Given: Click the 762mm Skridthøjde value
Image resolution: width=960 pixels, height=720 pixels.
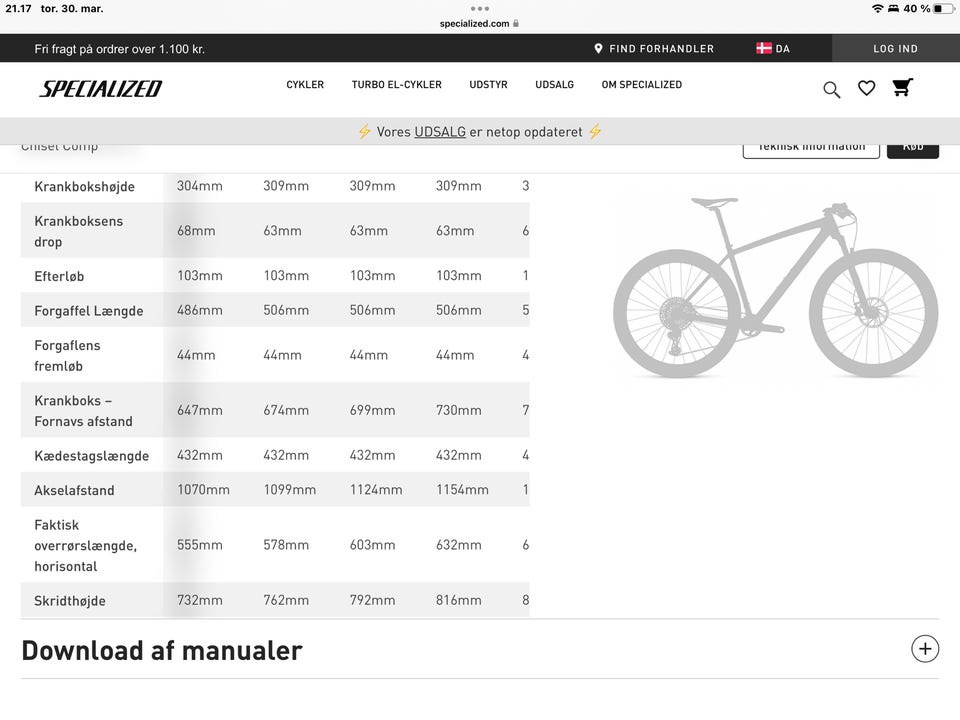Looking at the screenshot, I should pos(286,600).
